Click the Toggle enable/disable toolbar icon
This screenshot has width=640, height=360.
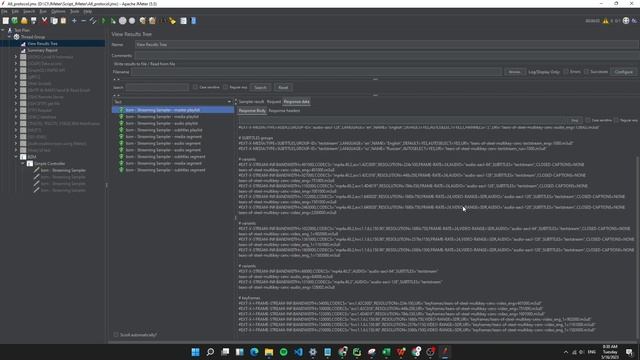click(x=93, y=20)
